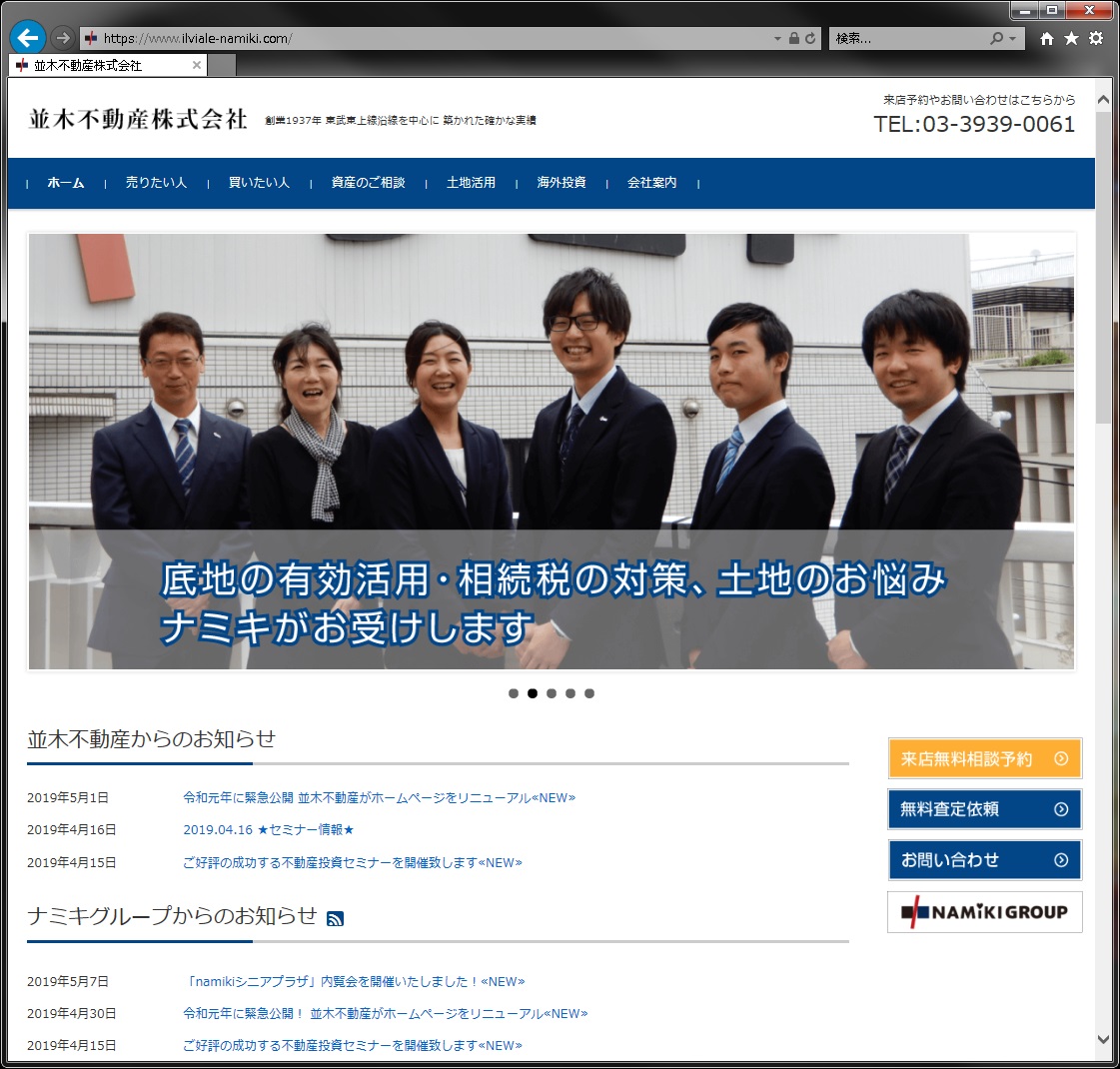This screenshot has width=1120, height=1069.
Task: Select the fifth slideshow dot
Action: click(589, 693)
